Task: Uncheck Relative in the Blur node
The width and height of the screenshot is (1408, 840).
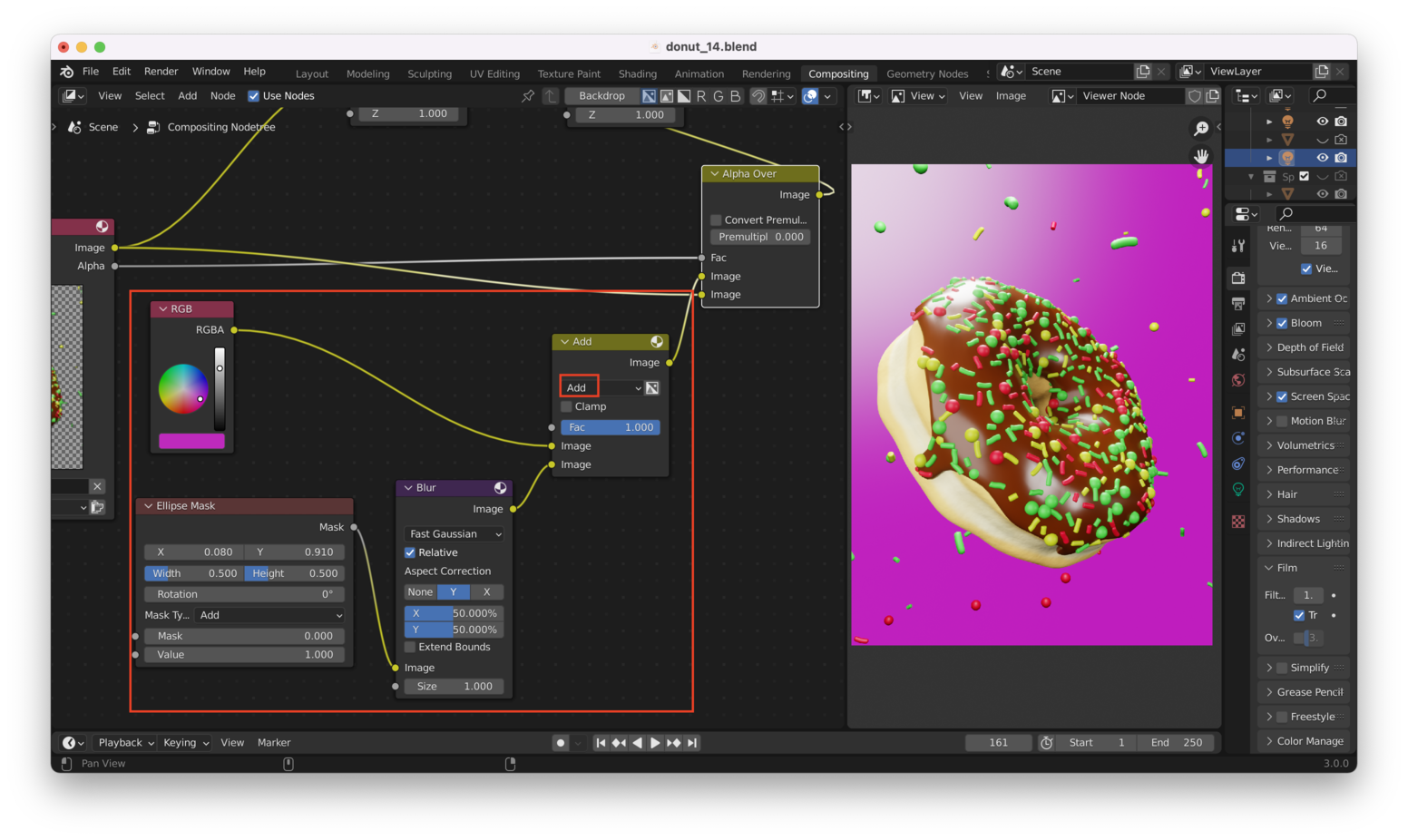Action: (x=410, y=552)
